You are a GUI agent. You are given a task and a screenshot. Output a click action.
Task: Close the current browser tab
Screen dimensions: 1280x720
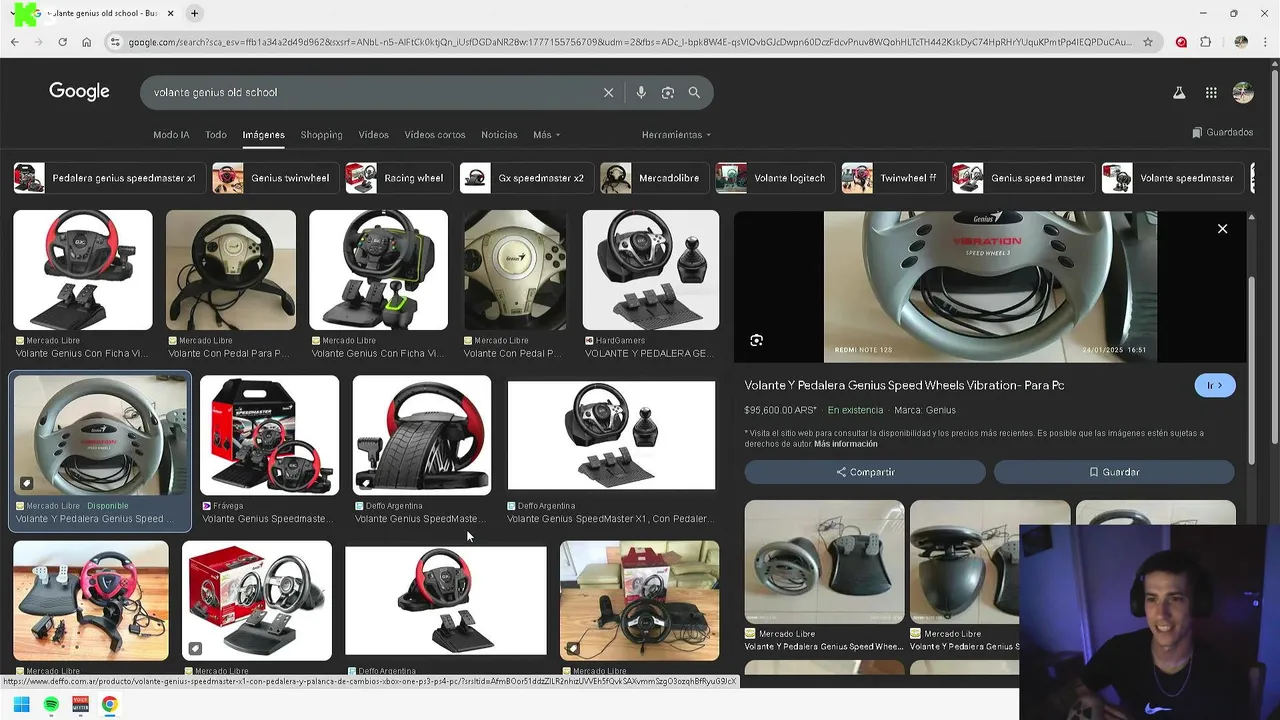tap(170, 13)
